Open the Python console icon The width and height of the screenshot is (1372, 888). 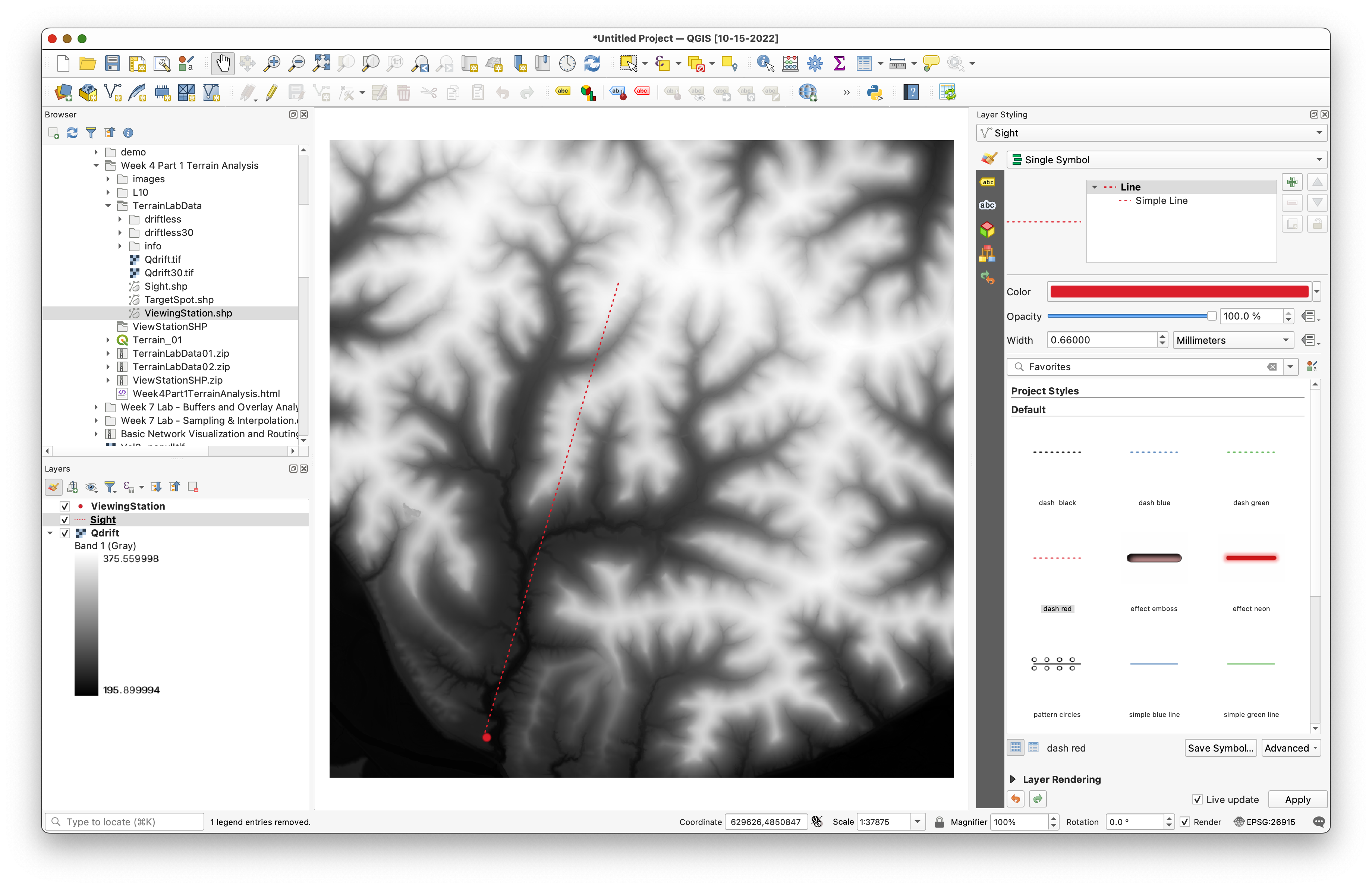pos(875,92)
